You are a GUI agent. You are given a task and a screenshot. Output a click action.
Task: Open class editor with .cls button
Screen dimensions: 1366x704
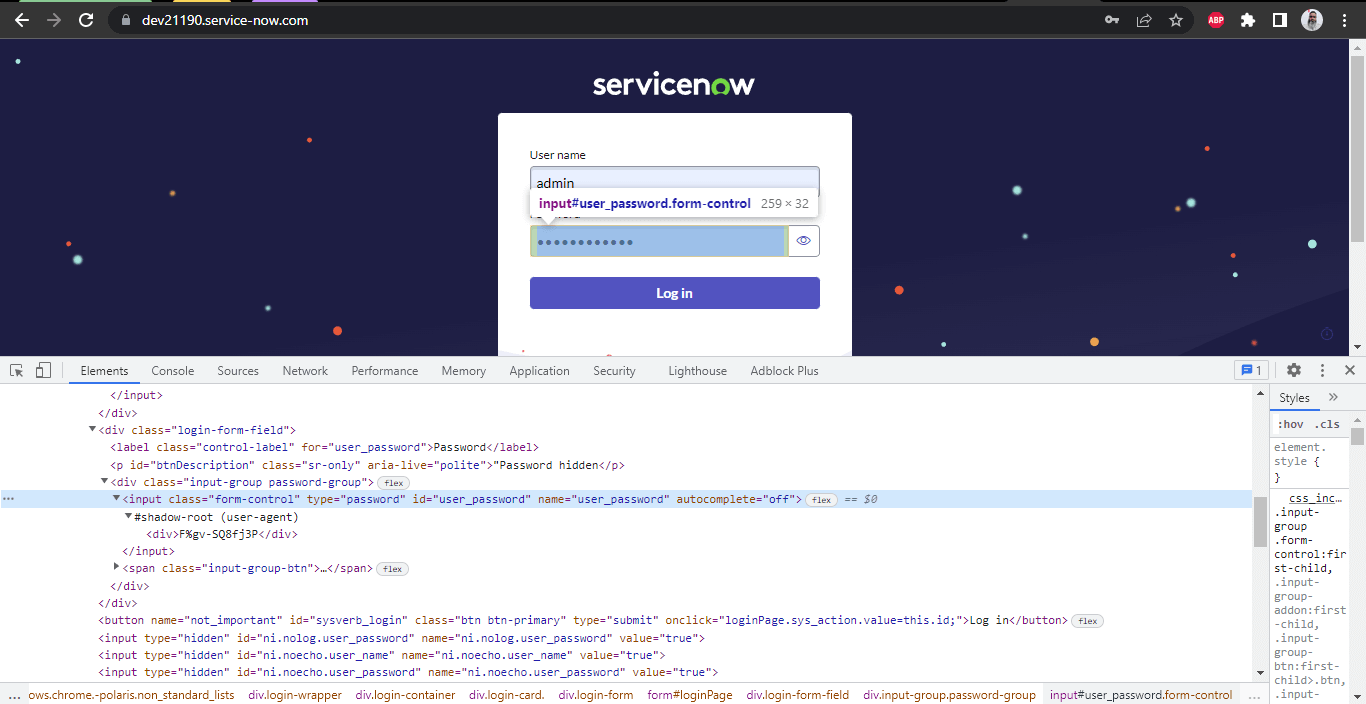point(1325,423)
